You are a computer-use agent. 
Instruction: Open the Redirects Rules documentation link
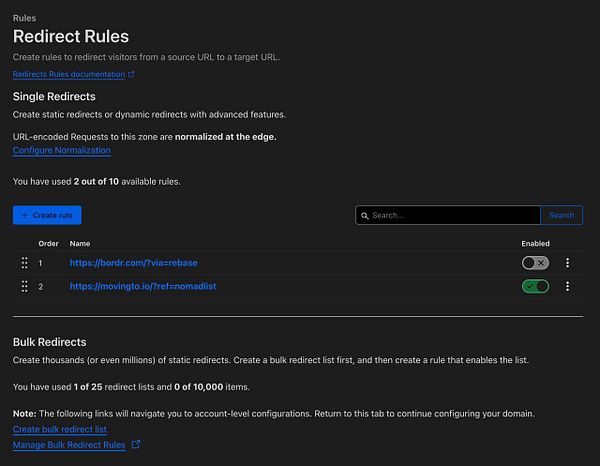(x=69, y=75)
